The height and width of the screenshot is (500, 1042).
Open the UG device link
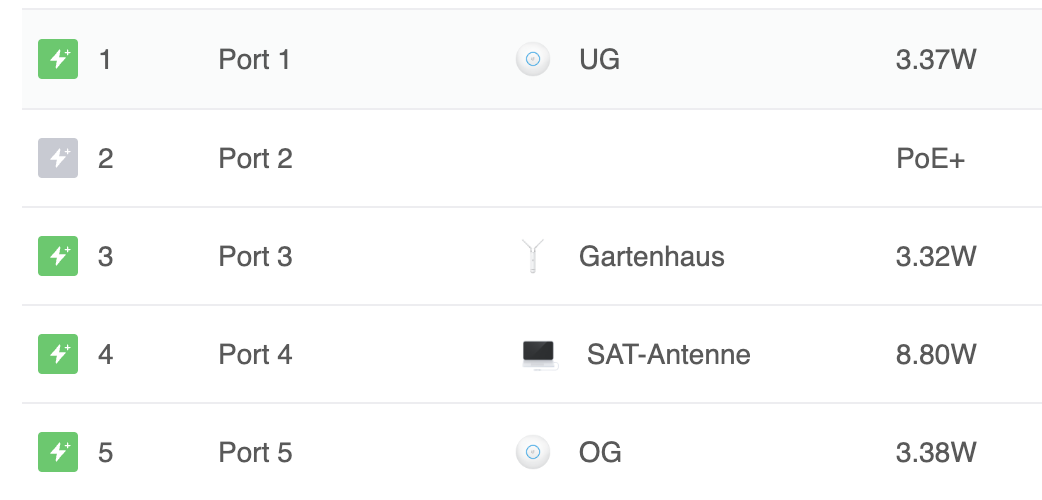click(x=599, y=60)
